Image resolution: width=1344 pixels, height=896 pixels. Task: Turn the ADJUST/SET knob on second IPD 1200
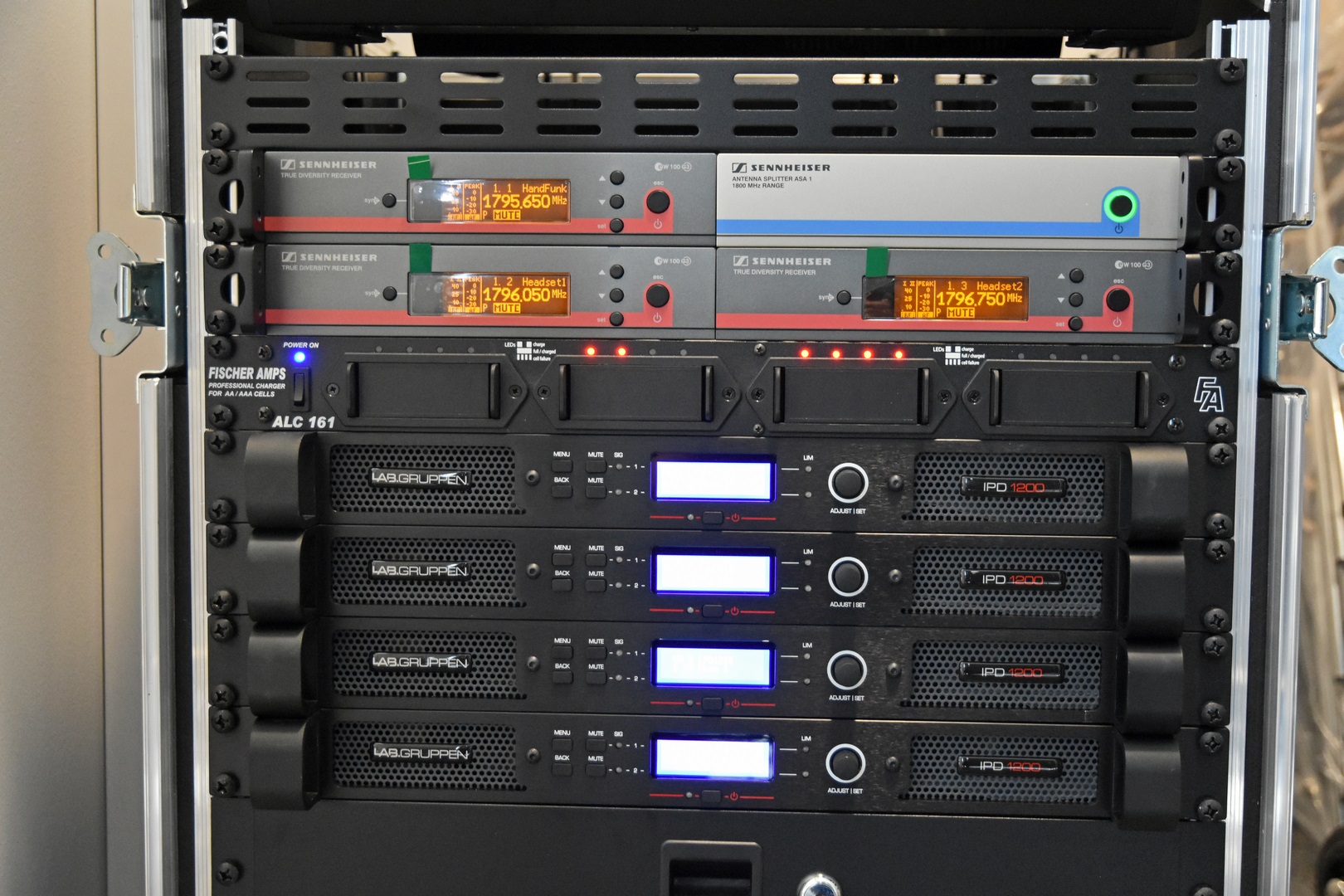[848, 576]
